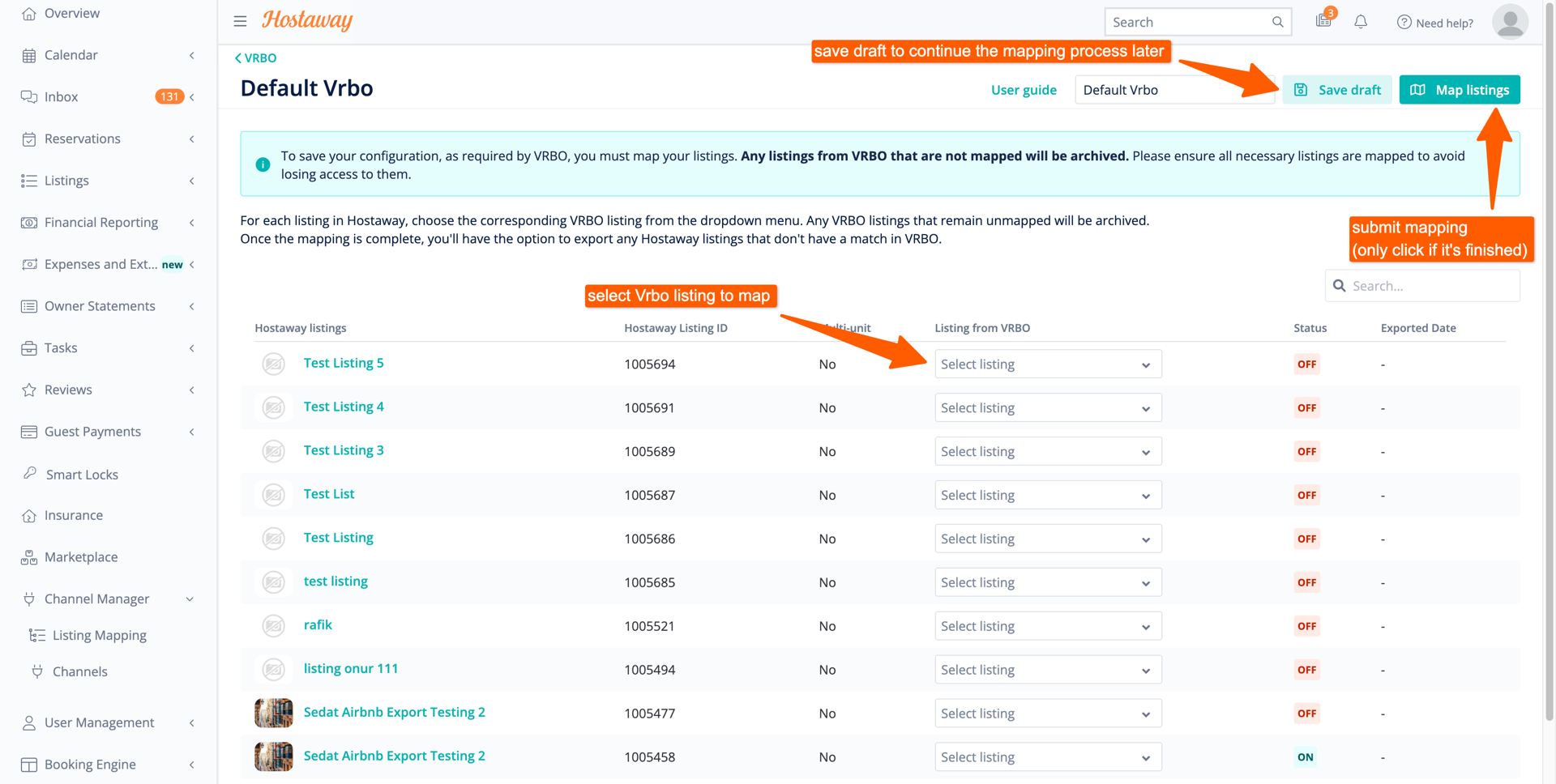The image size is (1556, 784).
Task: Open the news icon with badge 3
Action: [1324, 19]
